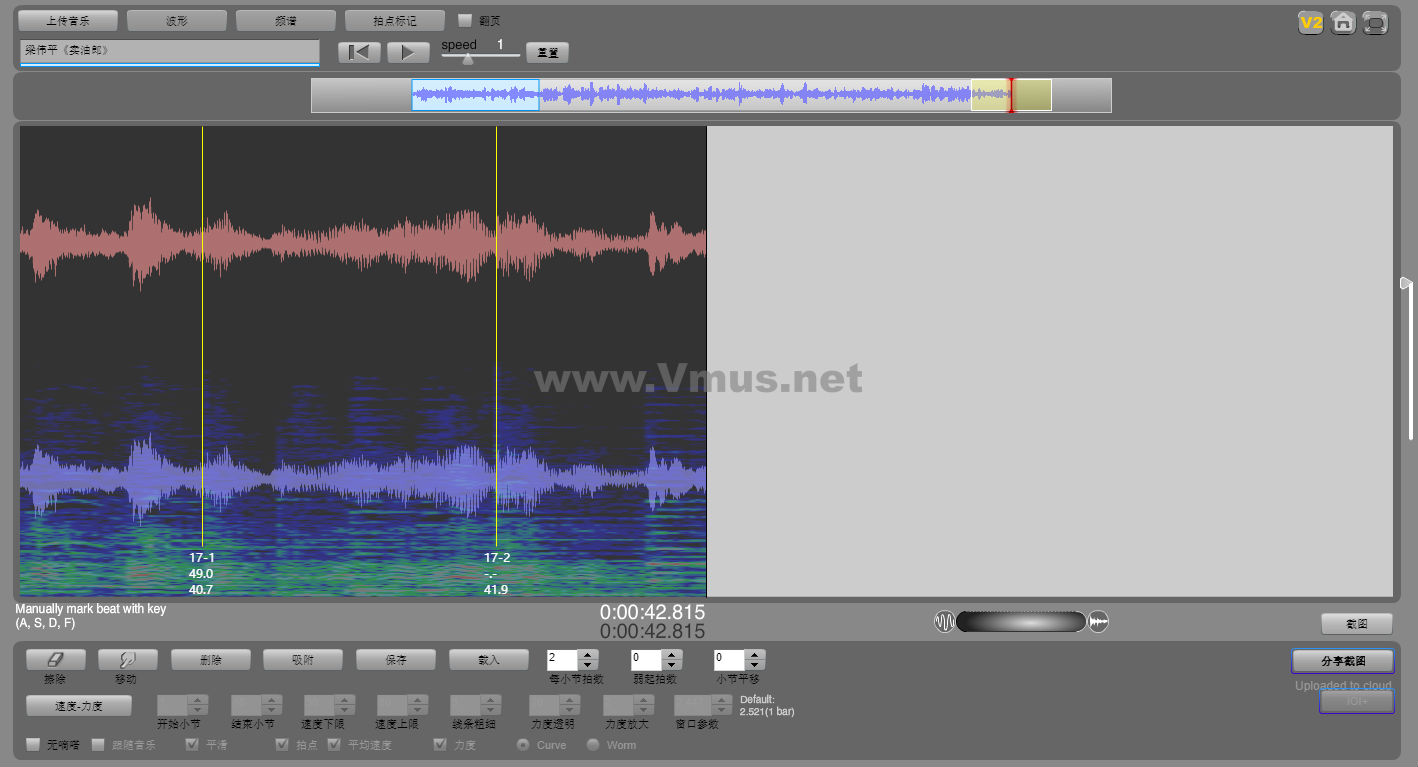Click the compressed waveform icon left of zoom bar
The width and height of the screenshot is (1418, 767).
[x=944, y=622]
